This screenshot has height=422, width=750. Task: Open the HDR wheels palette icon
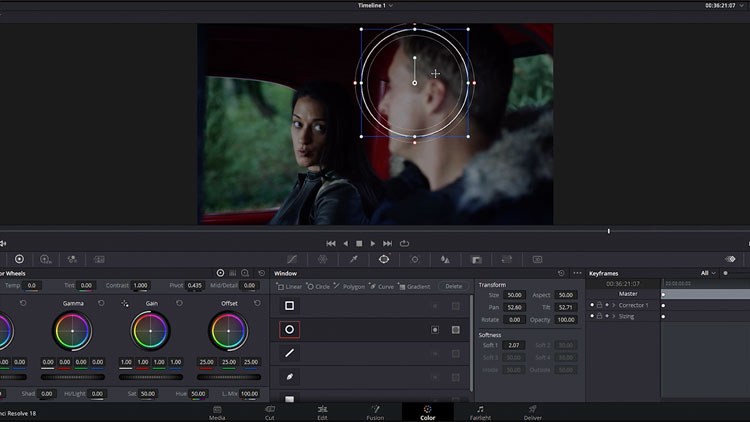pyautogui.click(x=45, y=259)
